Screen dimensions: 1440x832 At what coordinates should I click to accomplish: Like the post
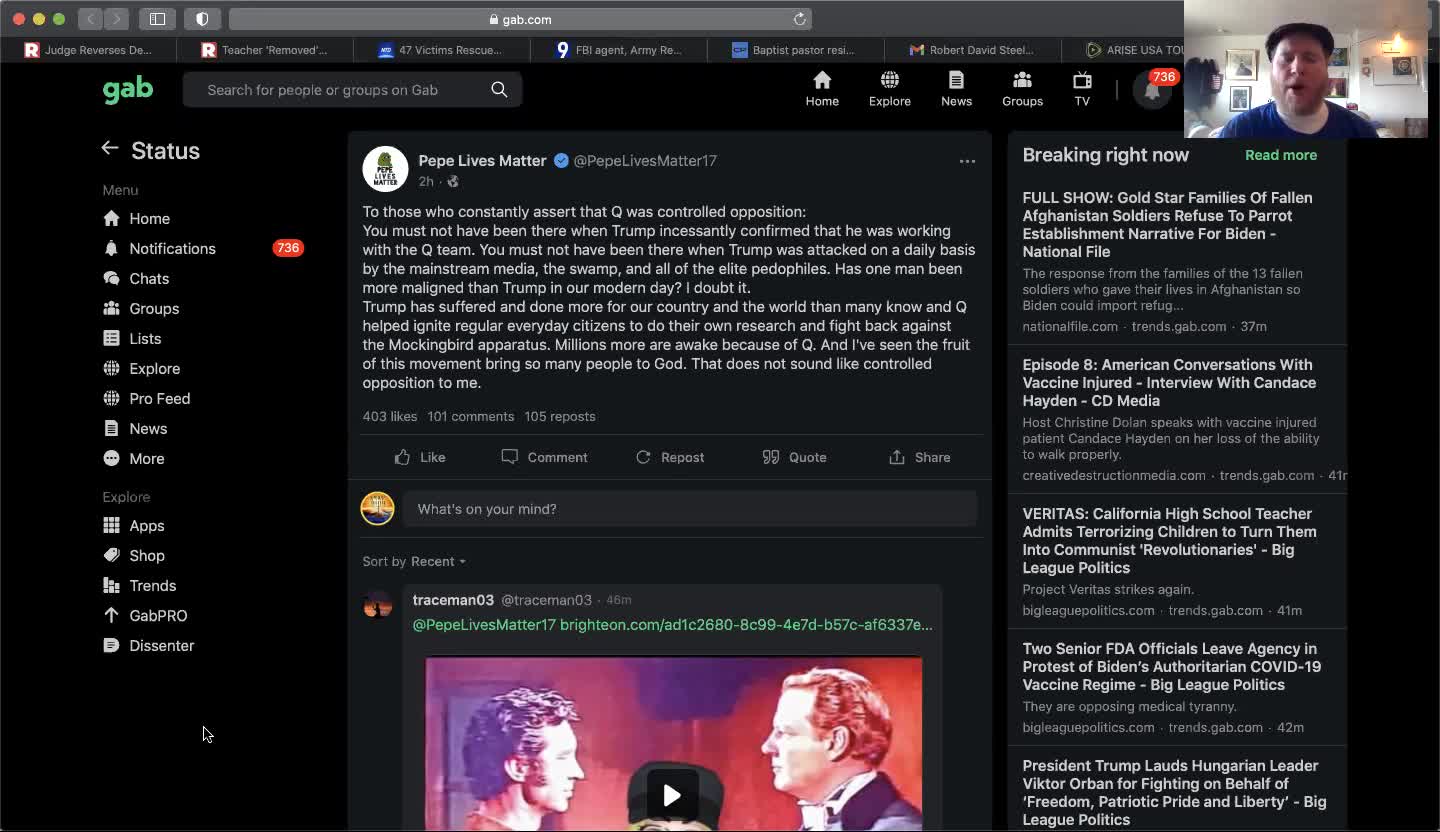420,457
